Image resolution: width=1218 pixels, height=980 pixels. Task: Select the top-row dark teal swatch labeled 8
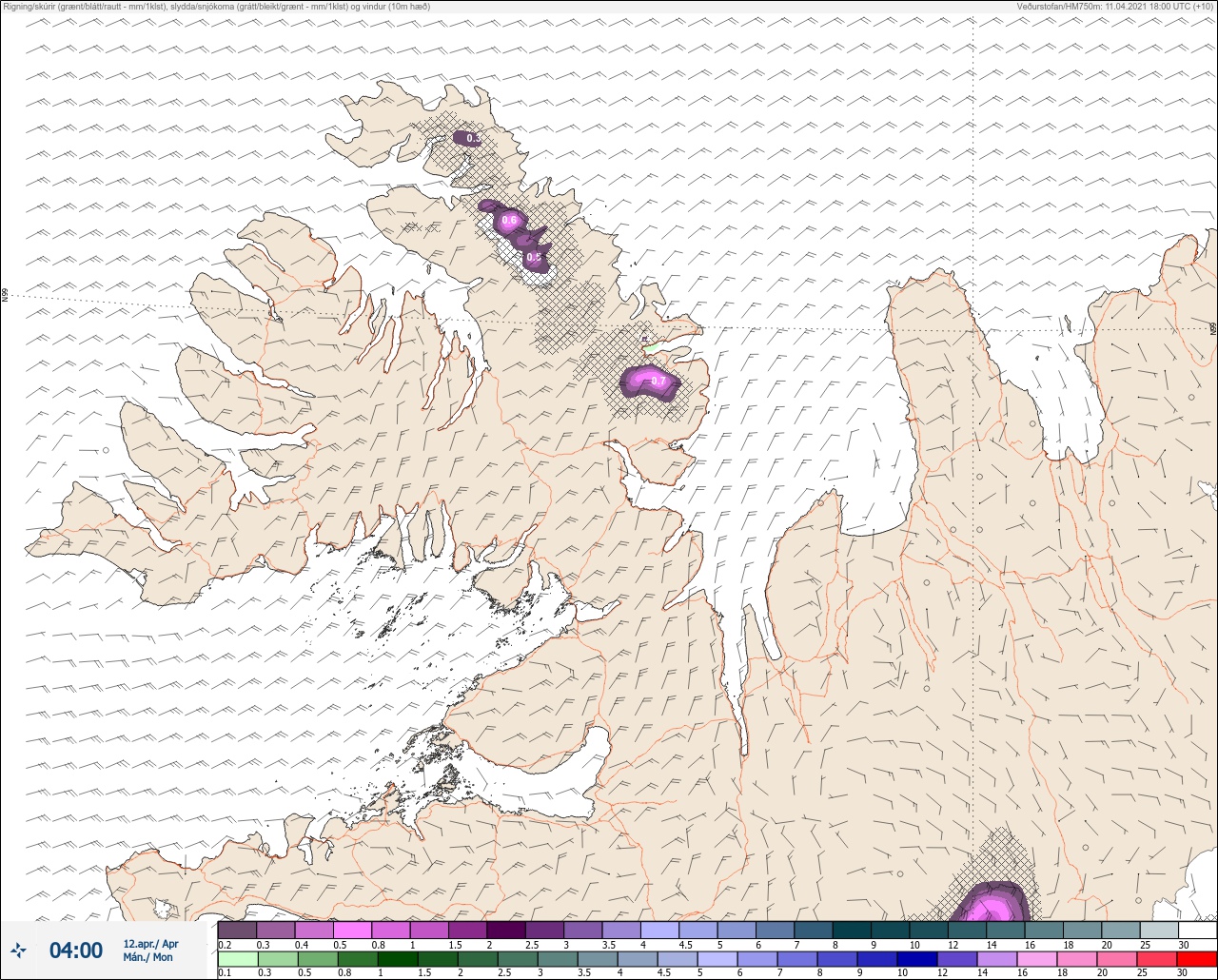click(x=852, y=930)
